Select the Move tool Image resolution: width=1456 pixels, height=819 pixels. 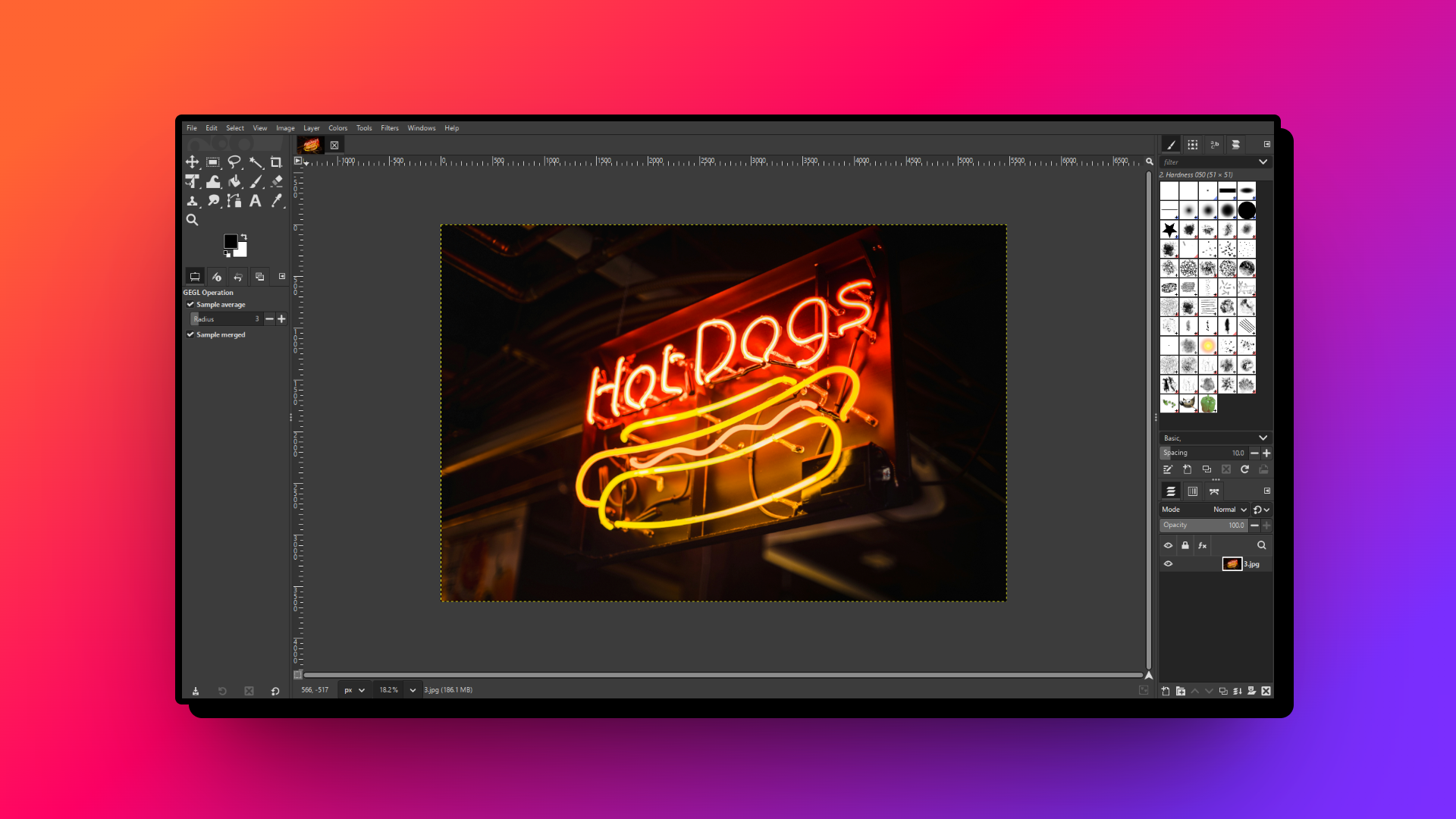193,162
